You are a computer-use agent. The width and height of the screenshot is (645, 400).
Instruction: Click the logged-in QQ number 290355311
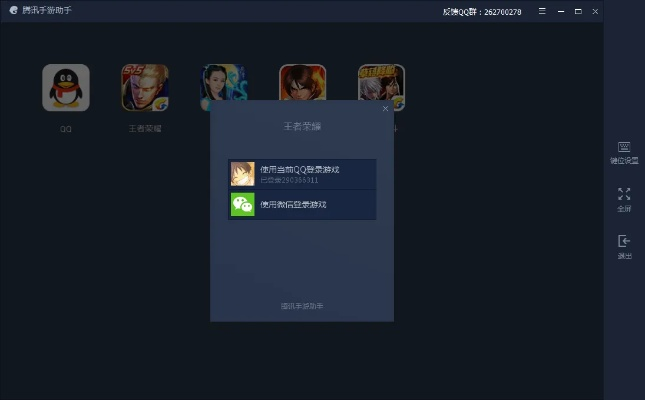pyautogui.click(x=298, y=180)
